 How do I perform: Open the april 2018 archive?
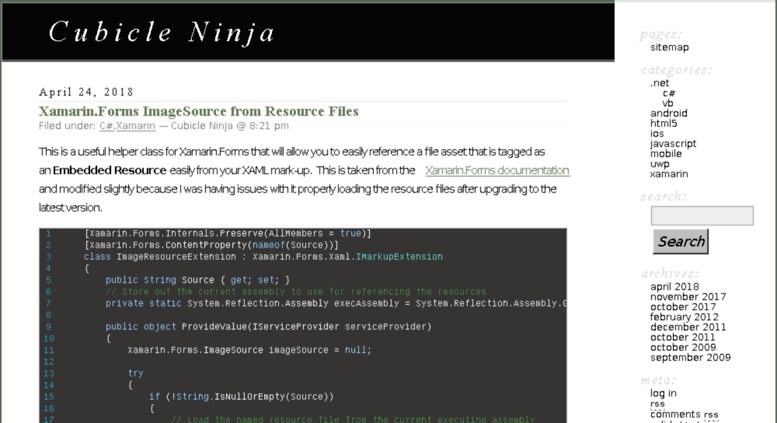674,287
